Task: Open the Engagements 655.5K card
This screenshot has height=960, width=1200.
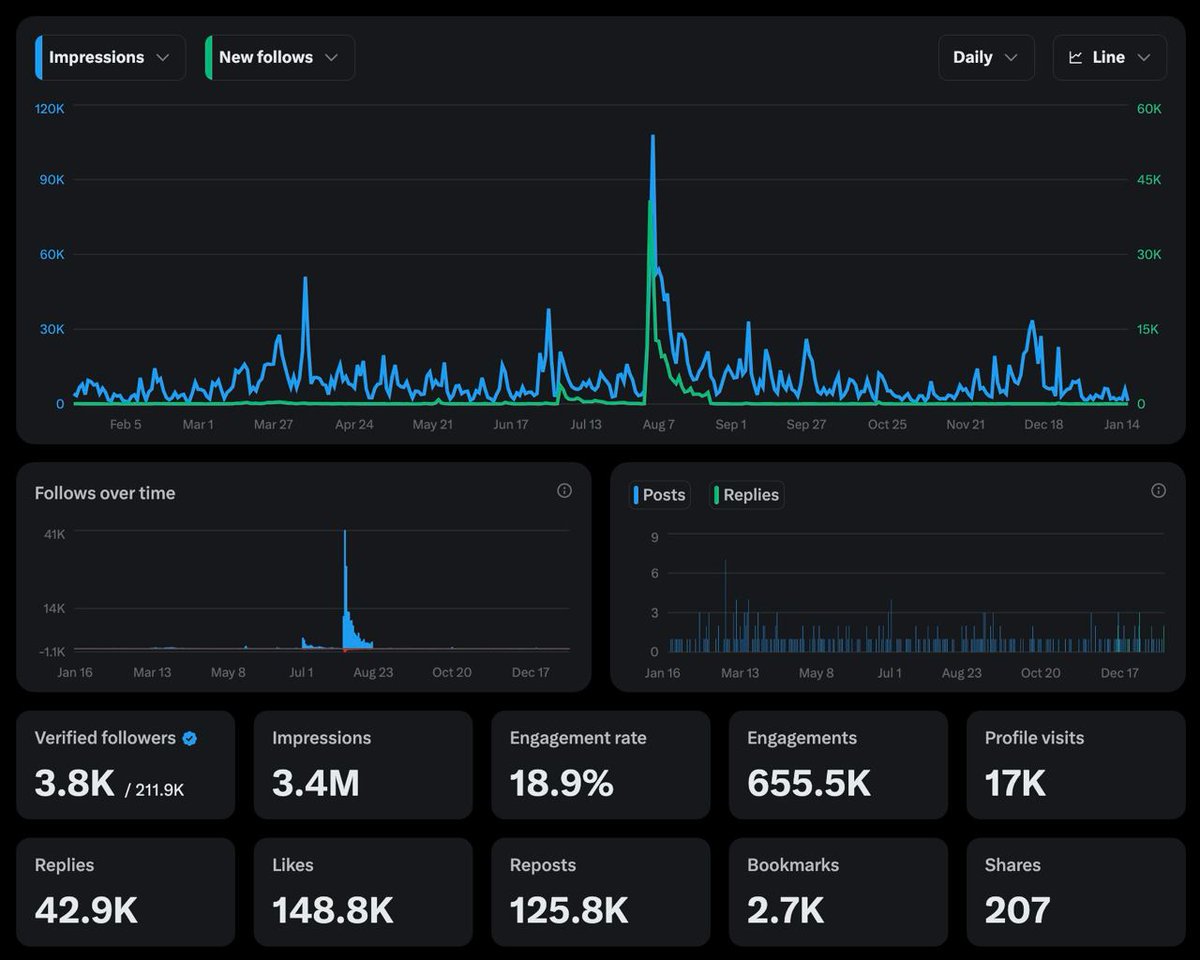Action: click(838, 765)
